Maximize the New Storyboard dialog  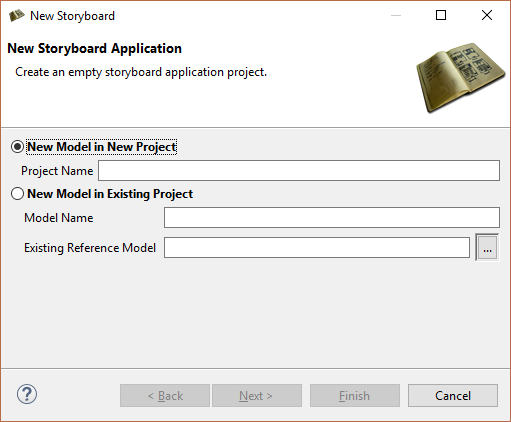click(441, 15)
